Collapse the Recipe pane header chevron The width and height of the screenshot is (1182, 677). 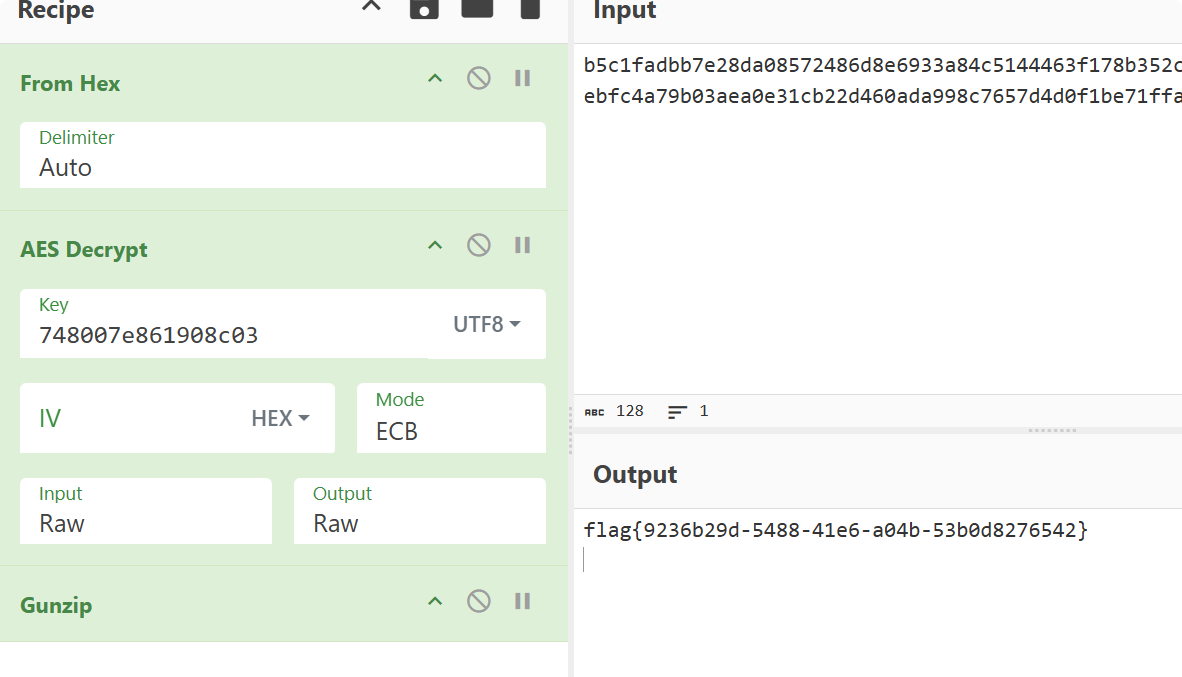[371, 6]
